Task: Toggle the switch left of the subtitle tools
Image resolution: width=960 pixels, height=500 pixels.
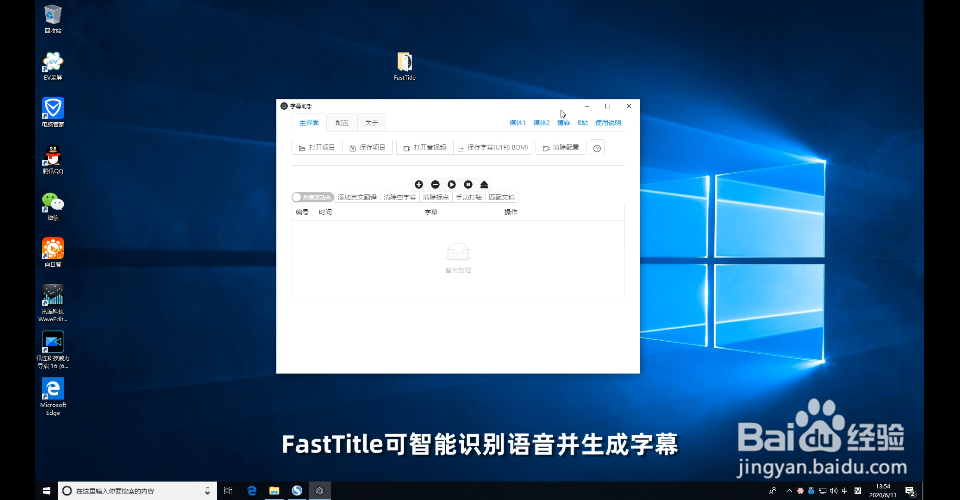Action: (312, 197)
